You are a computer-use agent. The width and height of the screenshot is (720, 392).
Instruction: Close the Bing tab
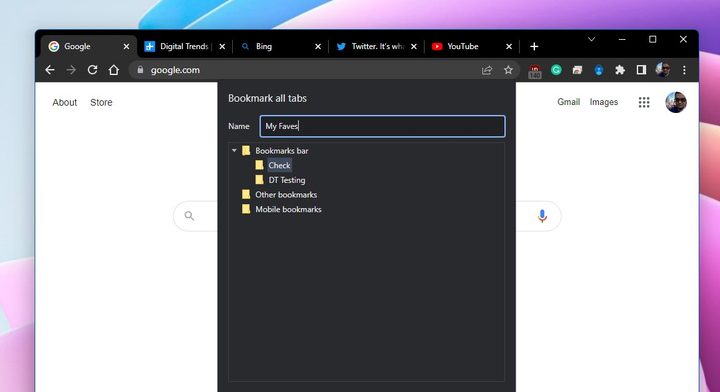point(318,46)
